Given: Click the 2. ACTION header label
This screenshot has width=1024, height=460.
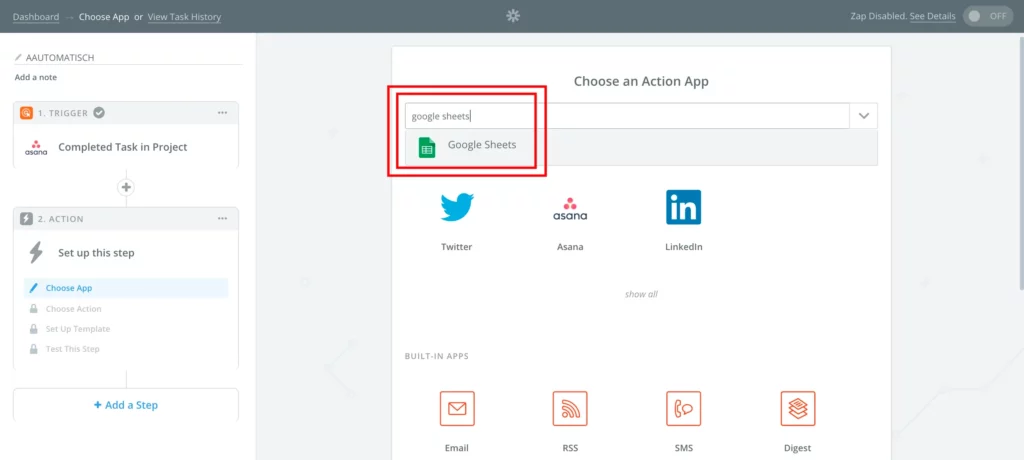Looking at the screenshot, I should click(61, 219).
